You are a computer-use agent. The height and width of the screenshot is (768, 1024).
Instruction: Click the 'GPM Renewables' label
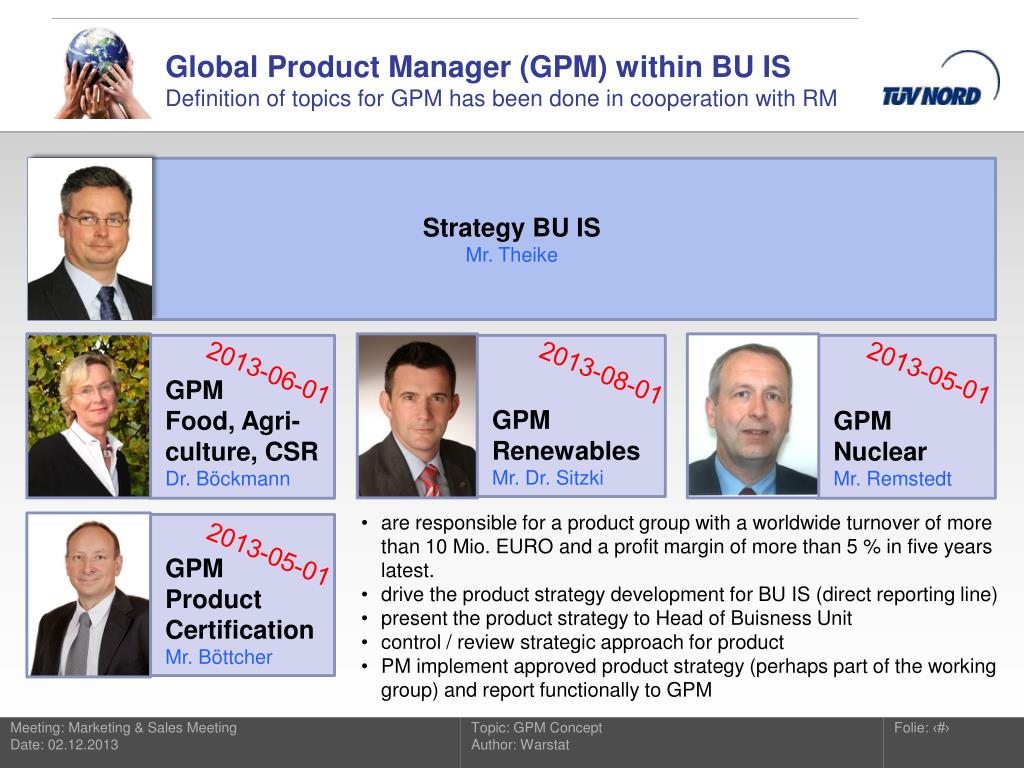(x=566, y=436)
